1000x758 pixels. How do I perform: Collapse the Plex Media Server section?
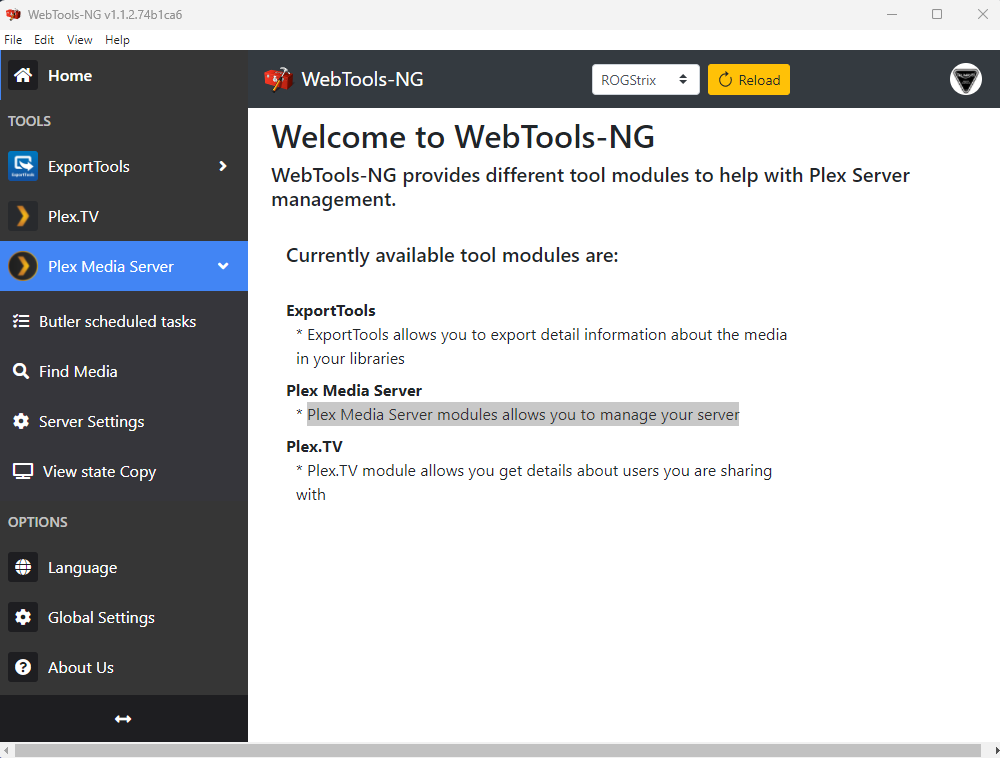point(222,266)
